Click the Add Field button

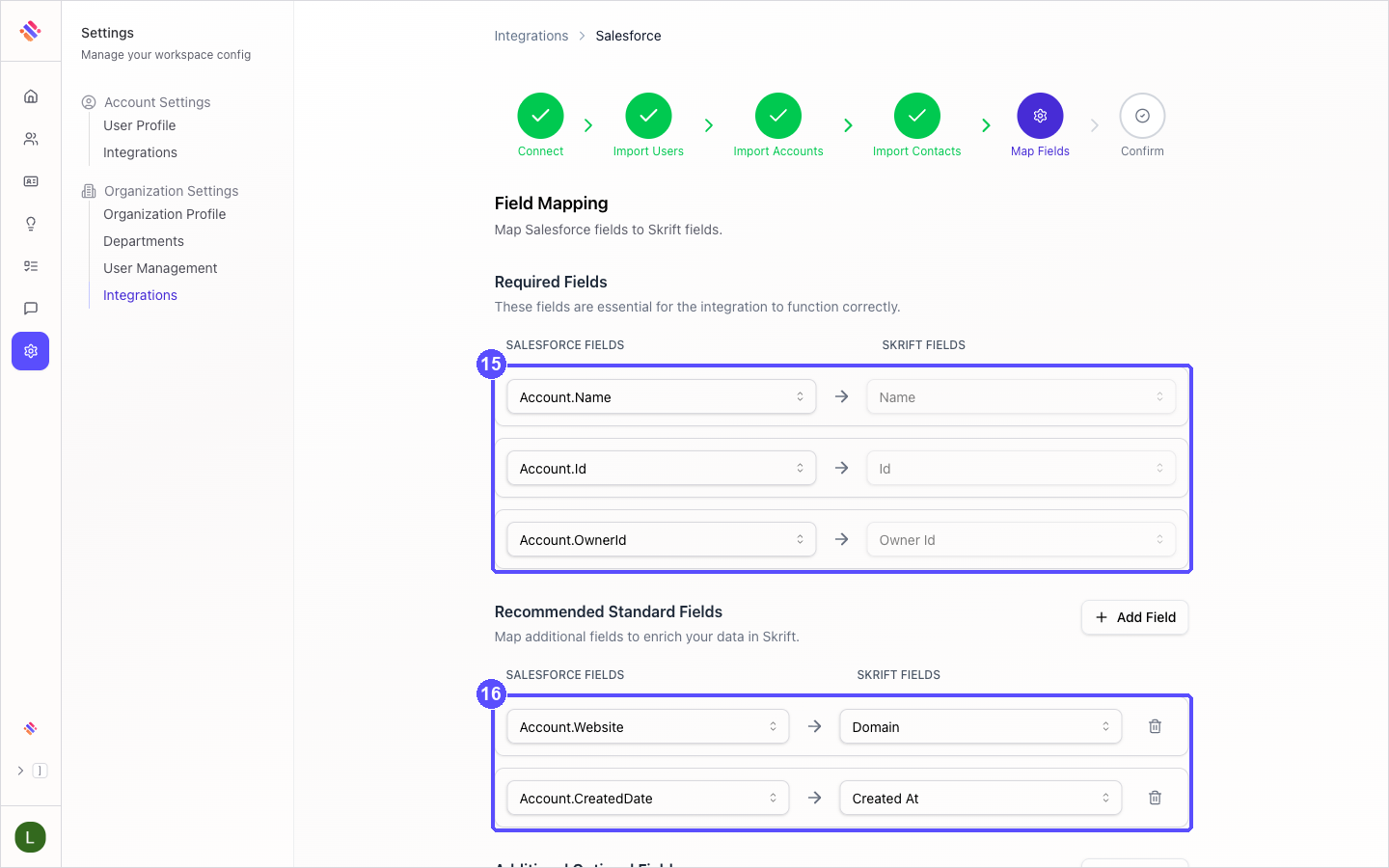click(x=1135, y=617)
